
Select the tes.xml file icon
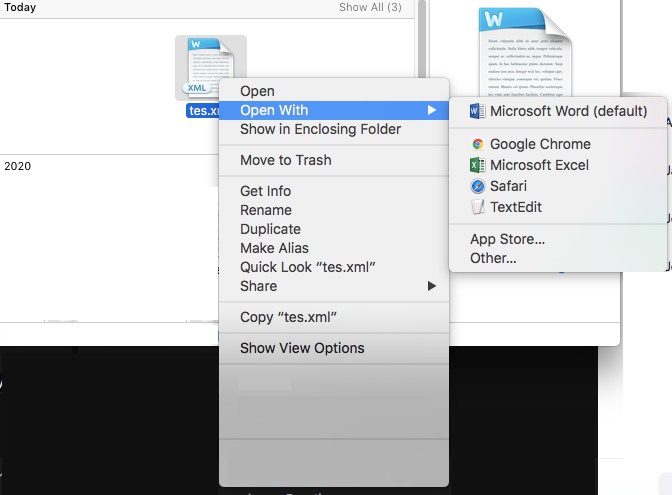click(210, 68)
